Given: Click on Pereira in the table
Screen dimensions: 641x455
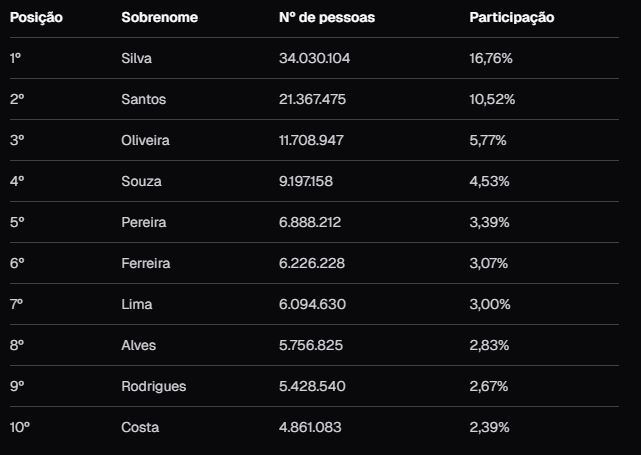Looking at the screenshot, I should point(143,223).
